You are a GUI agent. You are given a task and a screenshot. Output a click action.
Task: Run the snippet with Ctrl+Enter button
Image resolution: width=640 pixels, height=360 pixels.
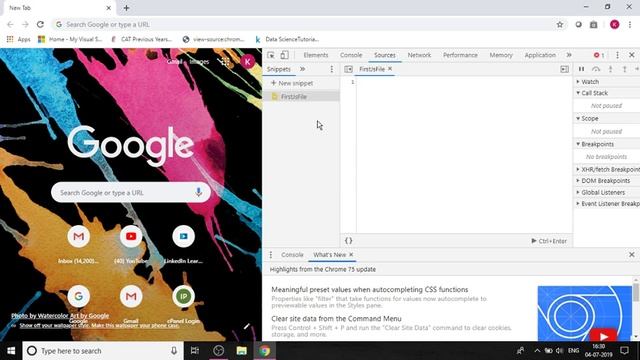pyautogui.click(x=549, y=241)
